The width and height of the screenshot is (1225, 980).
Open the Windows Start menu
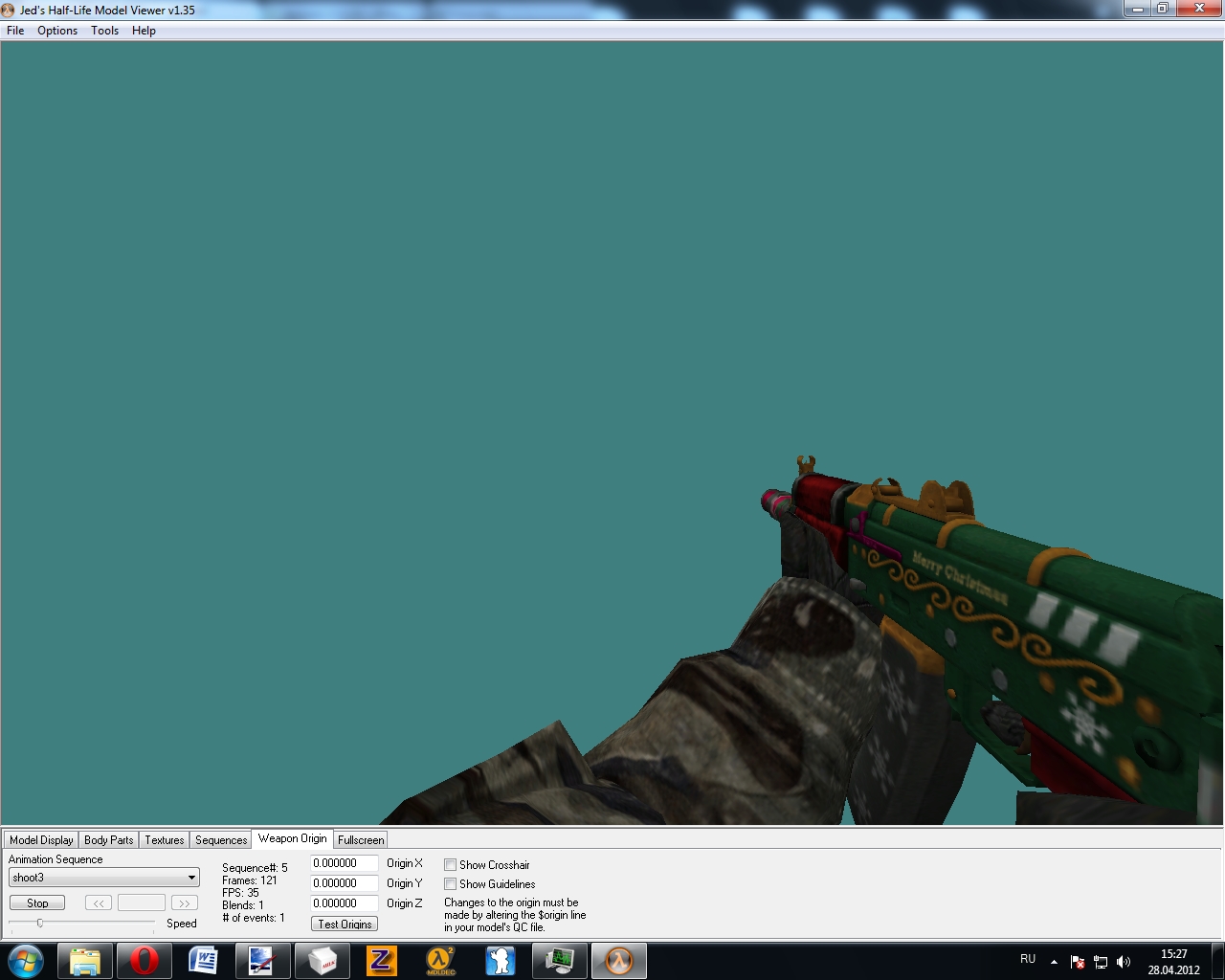[x=26, y=961]
